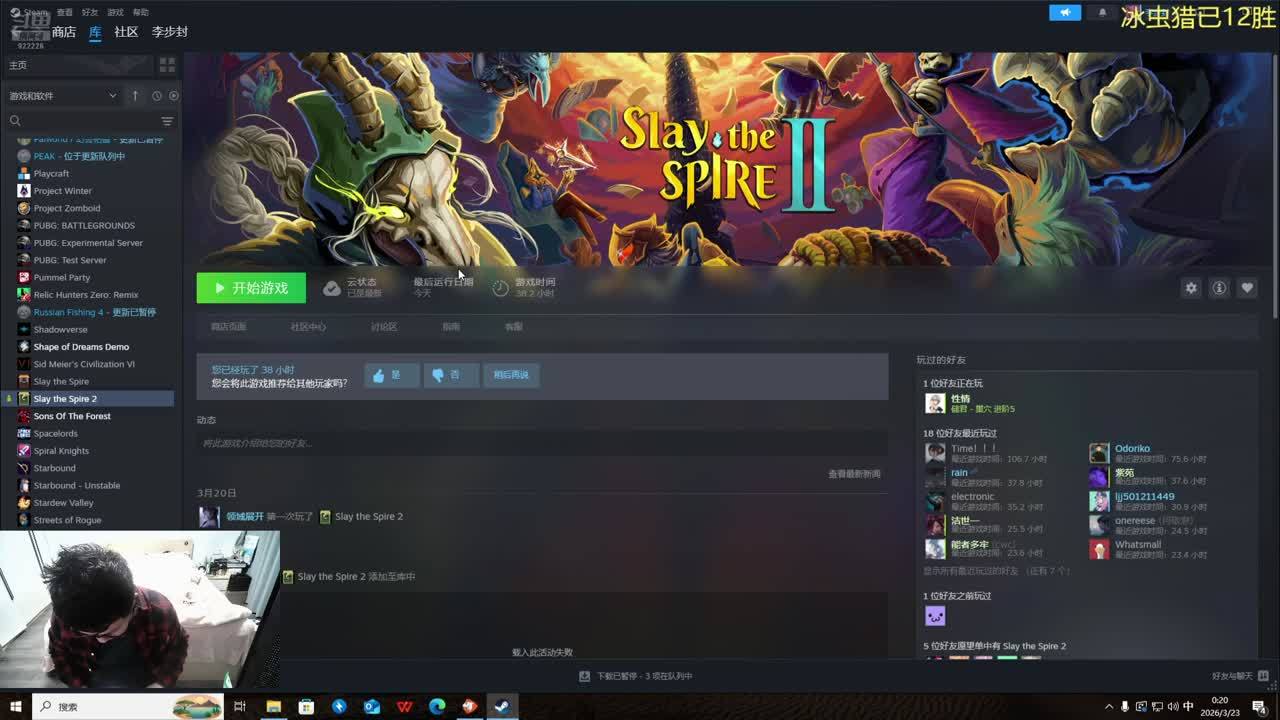The height and width of the screenshot is (720, 1280).
Task: Switch library to grid view icon
Action: pos(167,65)
